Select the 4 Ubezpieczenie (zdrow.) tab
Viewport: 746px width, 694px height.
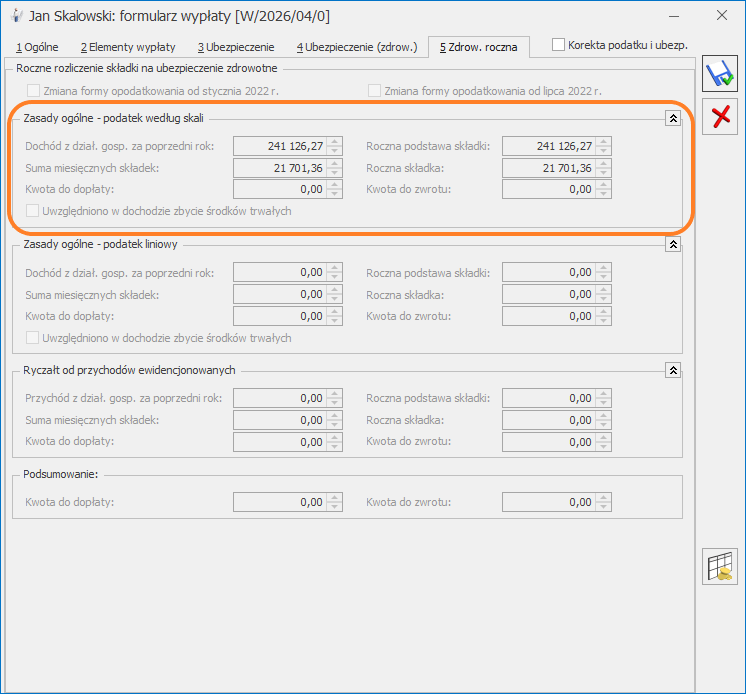[x=356, y=47]
